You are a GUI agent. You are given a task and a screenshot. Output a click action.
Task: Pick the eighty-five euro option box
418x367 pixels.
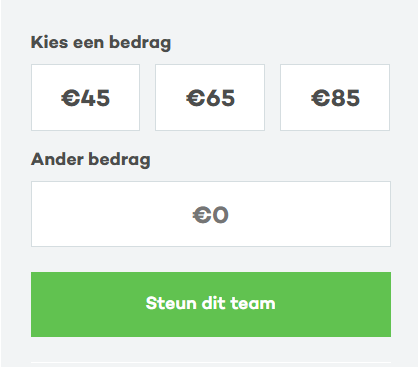(x=335, y=97)
